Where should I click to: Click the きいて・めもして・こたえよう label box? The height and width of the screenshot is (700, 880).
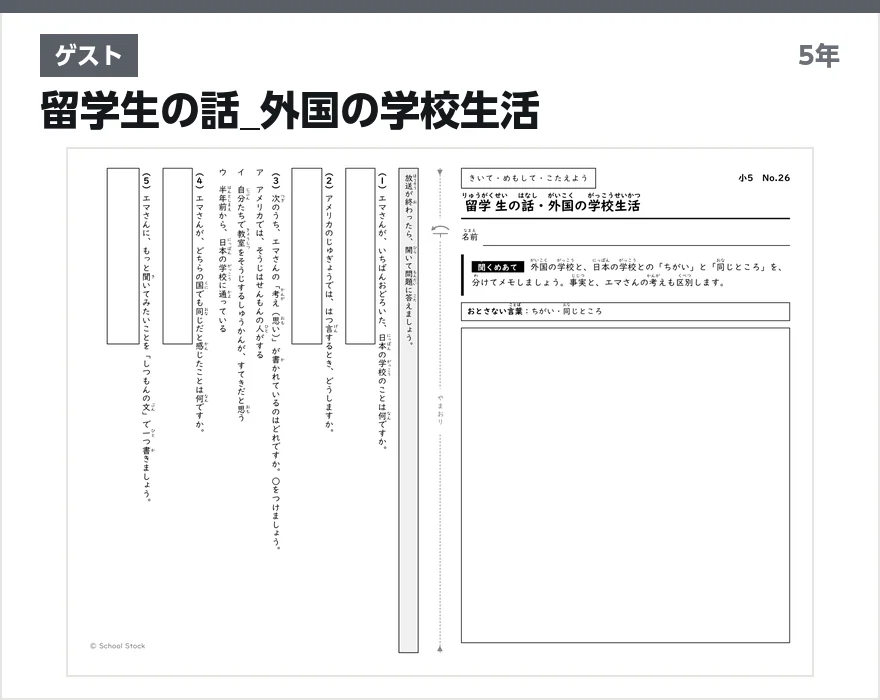528,178
